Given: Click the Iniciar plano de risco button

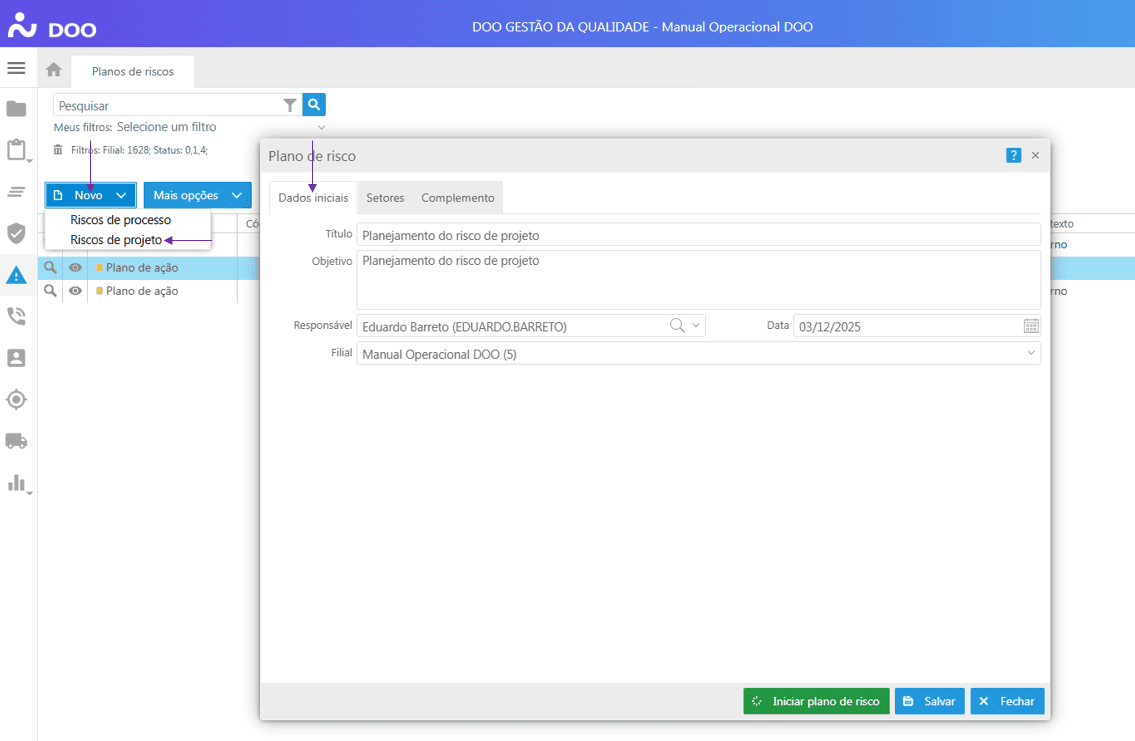Looking at the screenshot, I should (816, 701).
